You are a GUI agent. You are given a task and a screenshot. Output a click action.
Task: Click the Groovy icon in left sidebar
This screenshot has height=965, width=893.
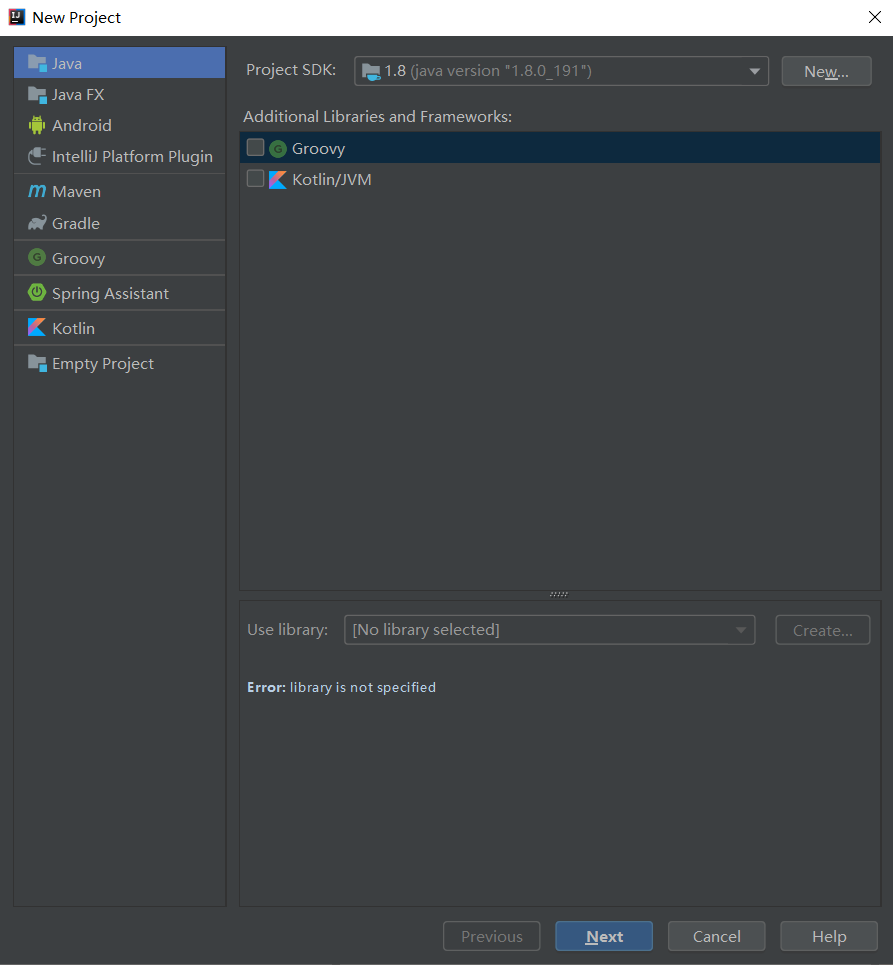[x=37, y=257]
